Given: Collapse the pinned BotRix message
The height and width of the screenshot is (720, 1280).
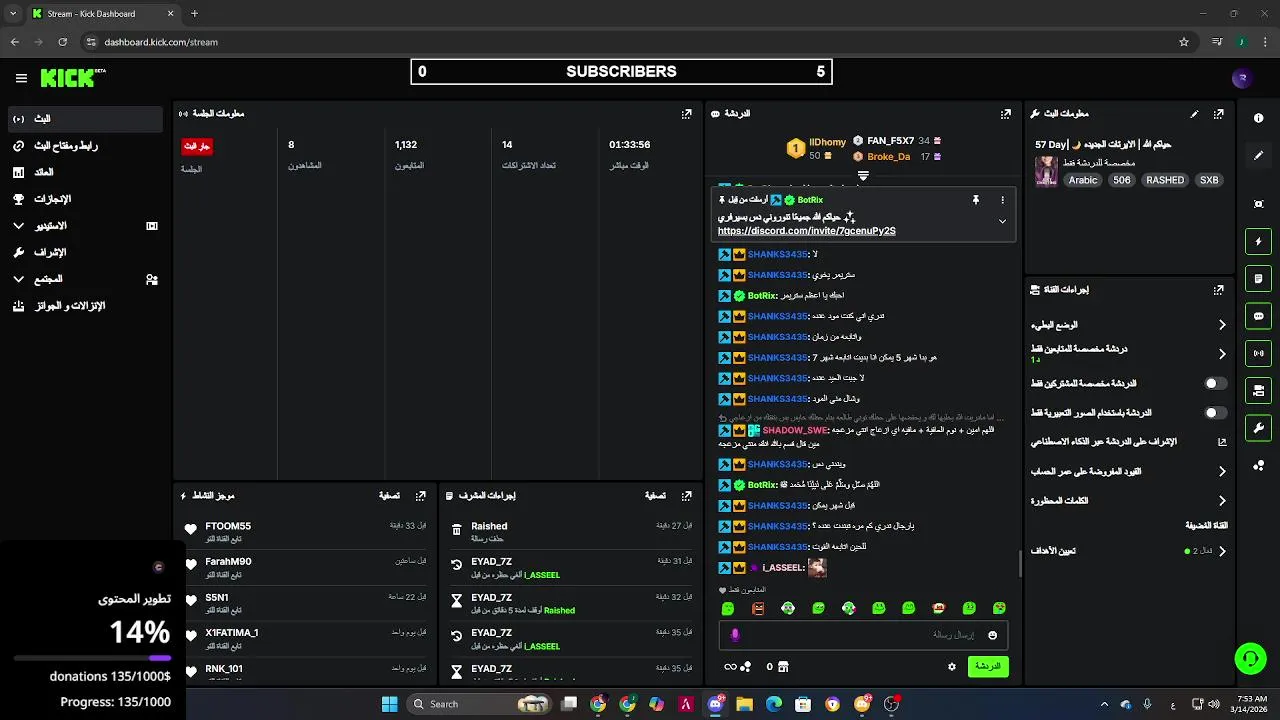Looking at the screenshot, I should point(1002,222).
